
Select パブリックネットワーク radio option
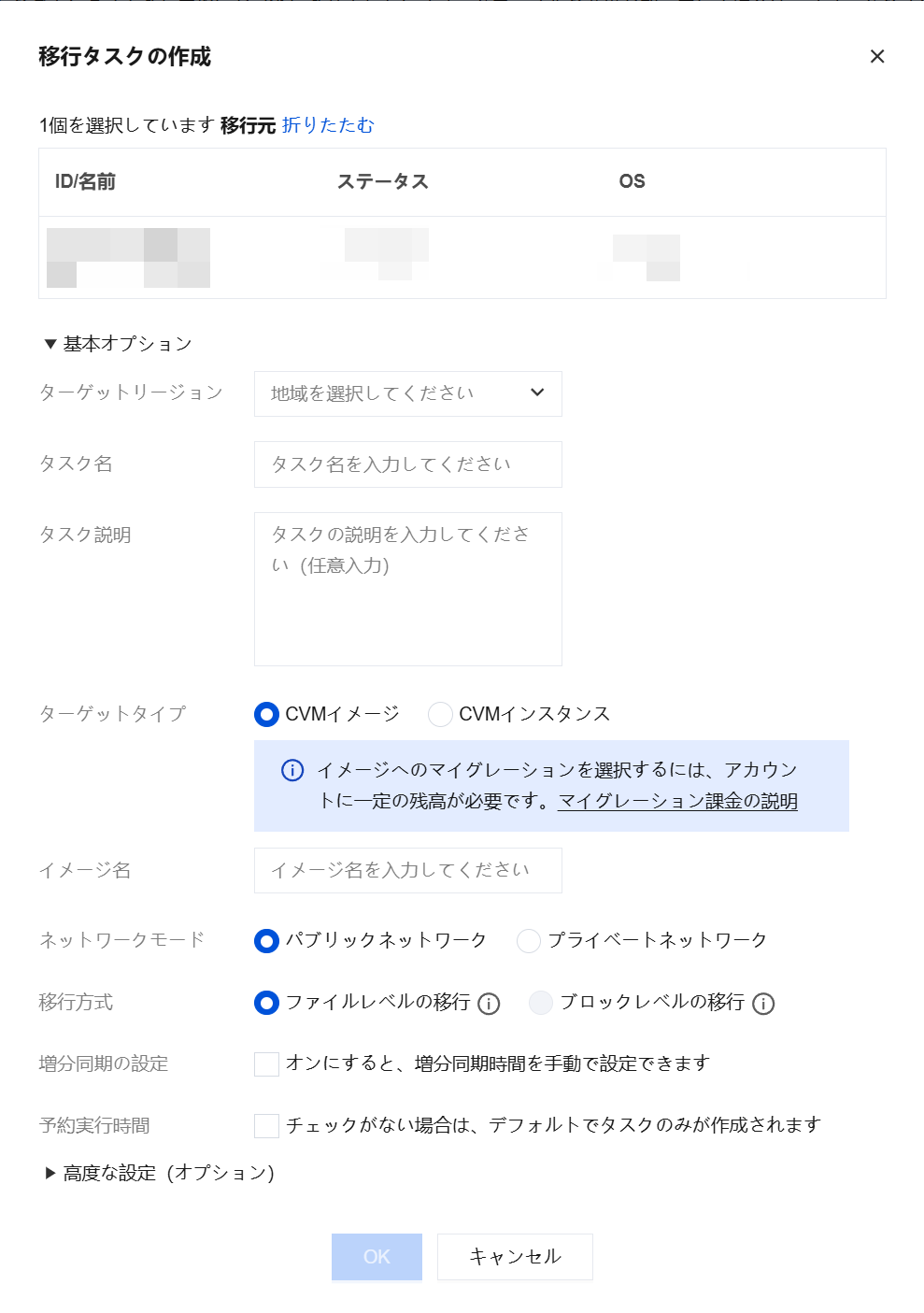click(266, 941)
